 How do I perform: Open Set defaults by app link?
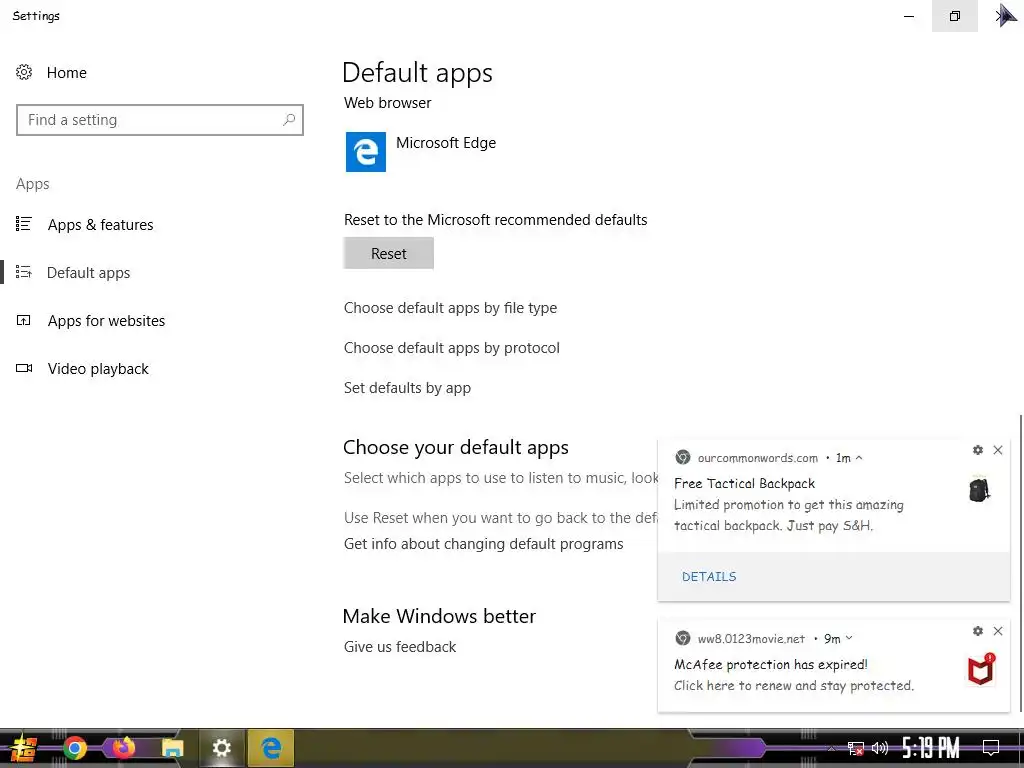point(408,388)
